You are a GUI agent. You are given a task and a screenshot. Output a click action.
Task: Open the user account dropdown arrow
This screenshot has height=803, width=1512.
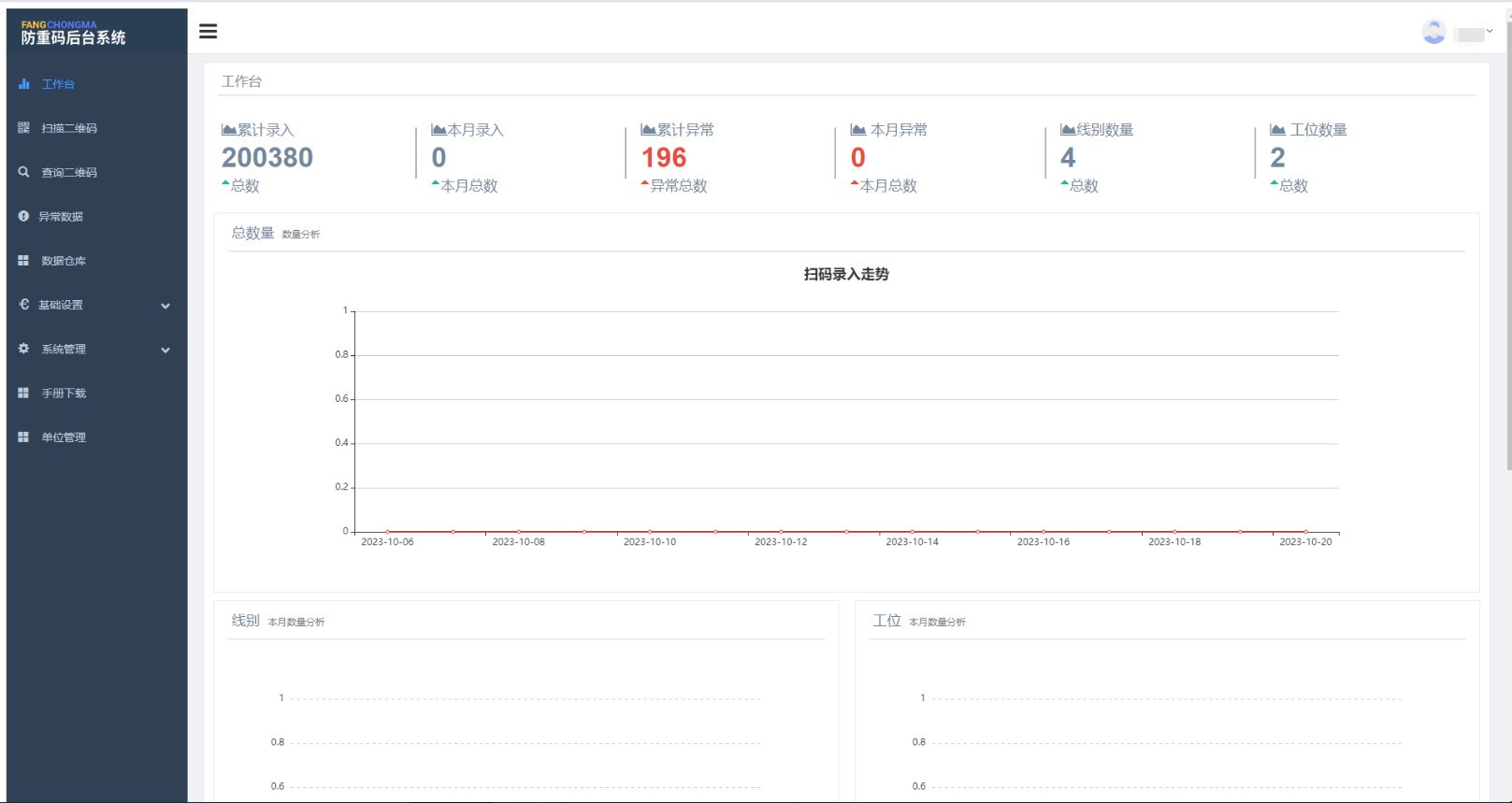[1490, 31]
